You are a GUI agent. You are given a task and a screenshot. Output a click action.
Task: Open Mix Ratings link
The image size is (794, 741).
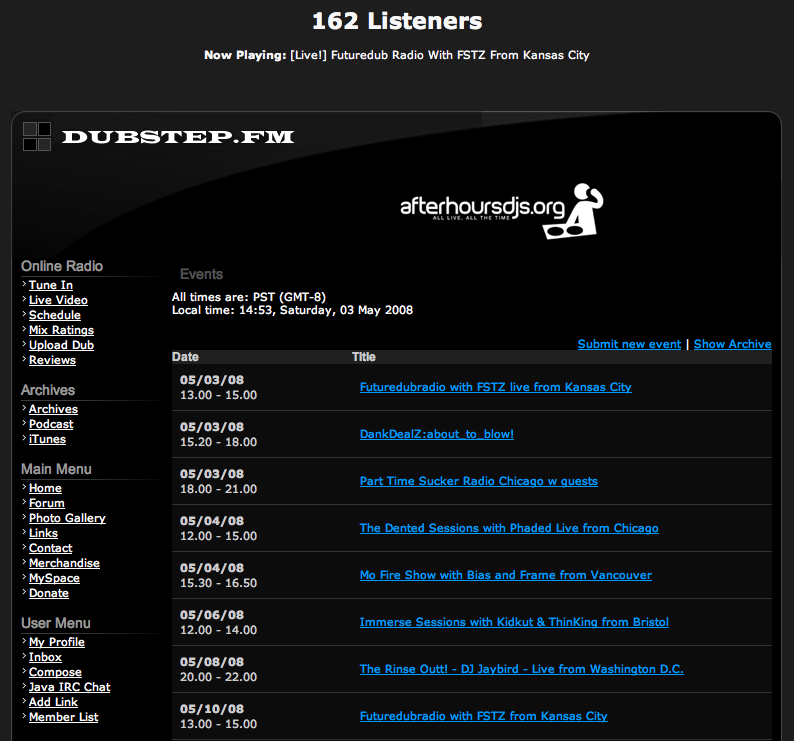coord(61,330)
